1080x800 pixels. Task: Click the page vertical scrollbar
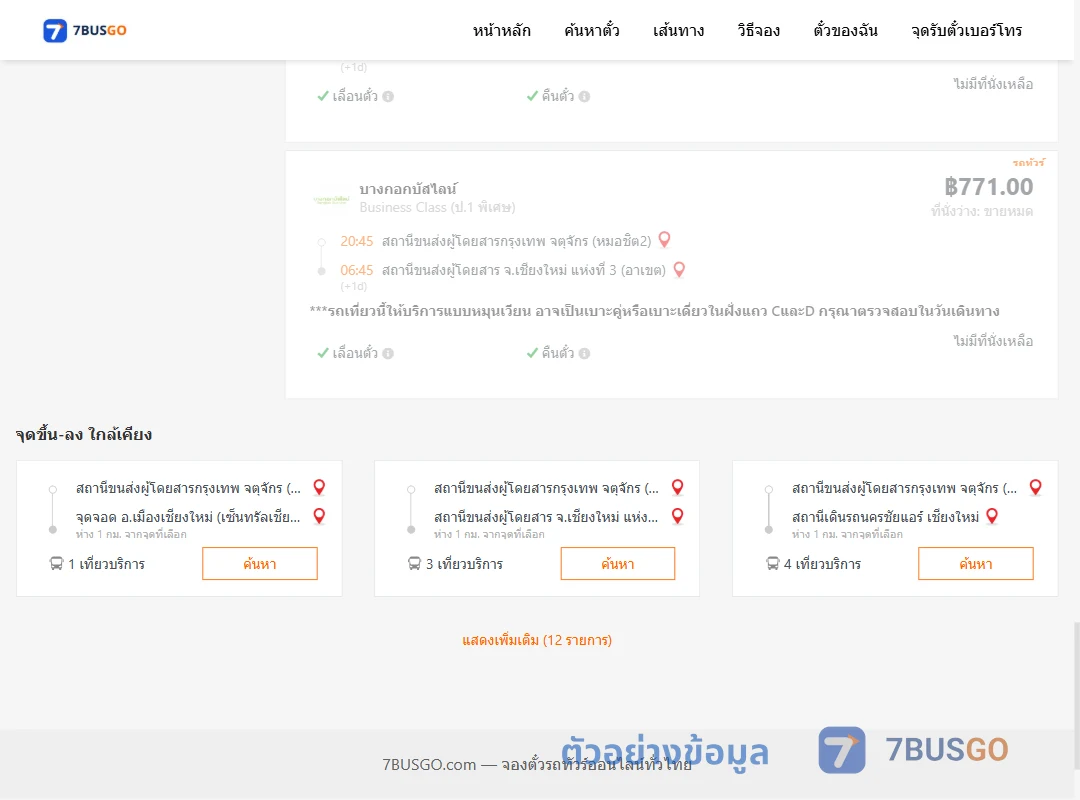[x=1077, y=696]
